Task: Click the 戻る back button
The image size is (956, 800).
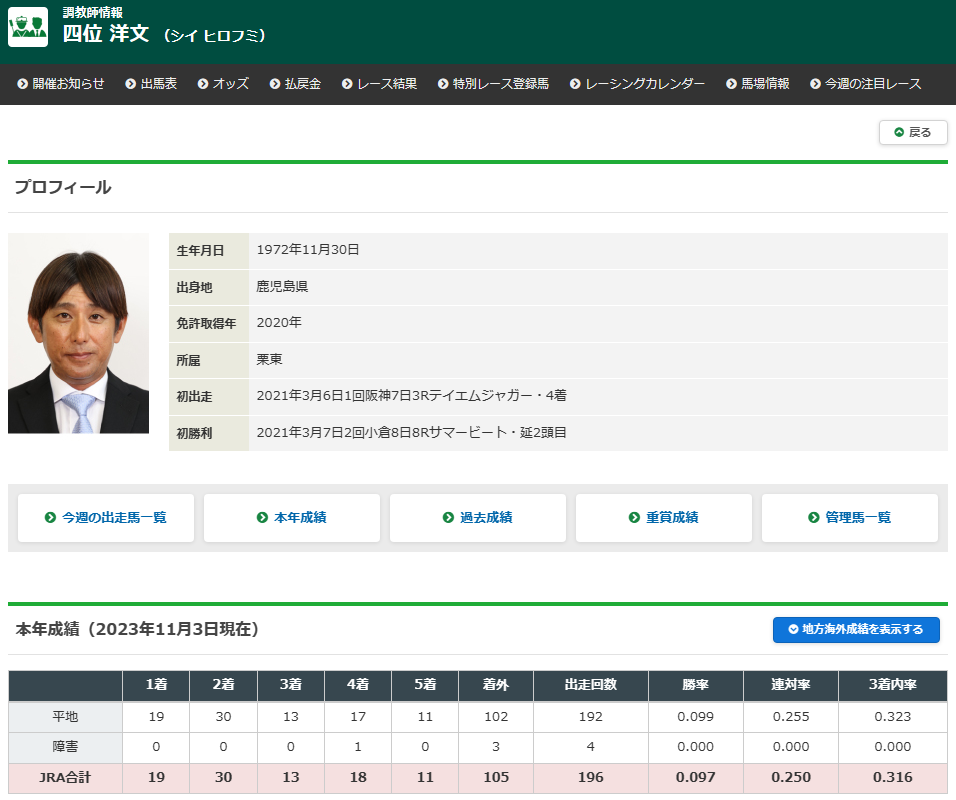Action: click(x=913, y=132)
